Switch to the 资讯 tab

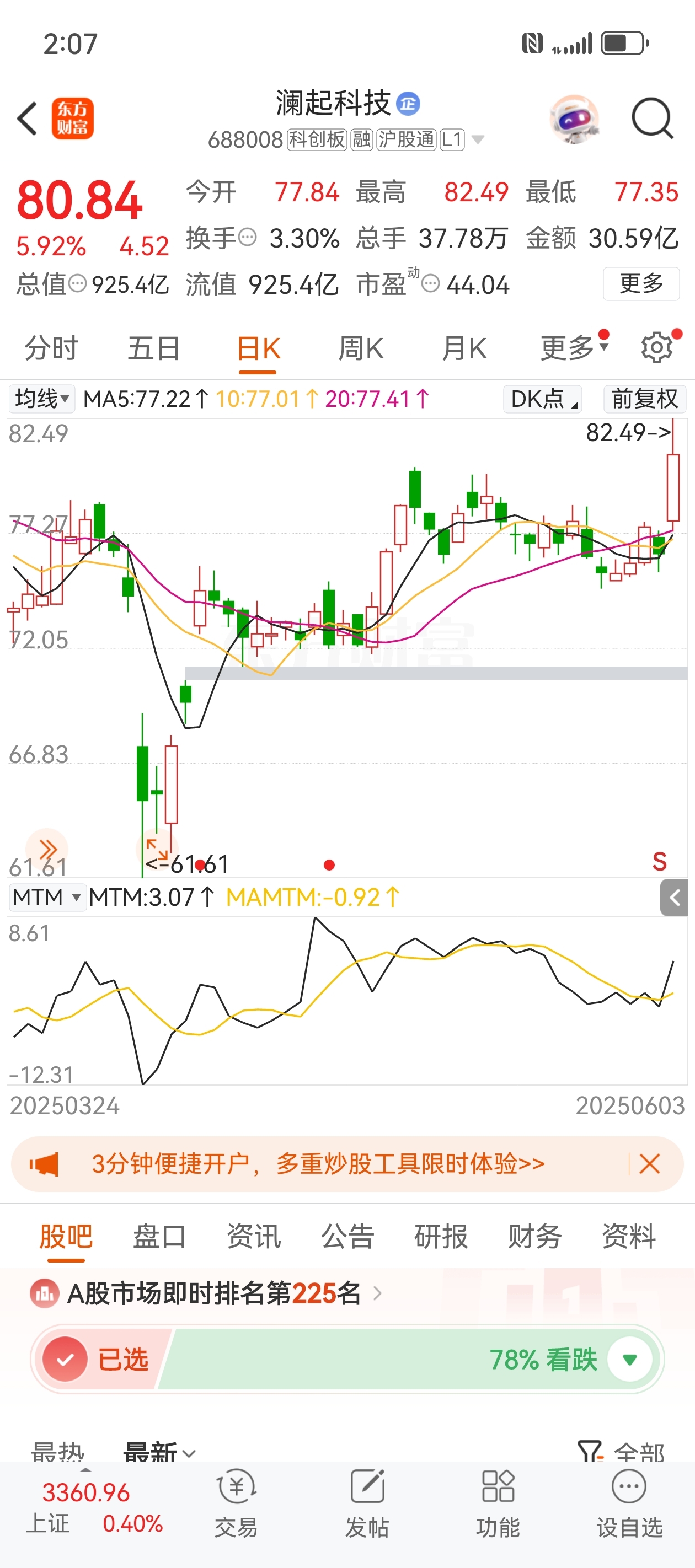click(x=253, y=1237)
